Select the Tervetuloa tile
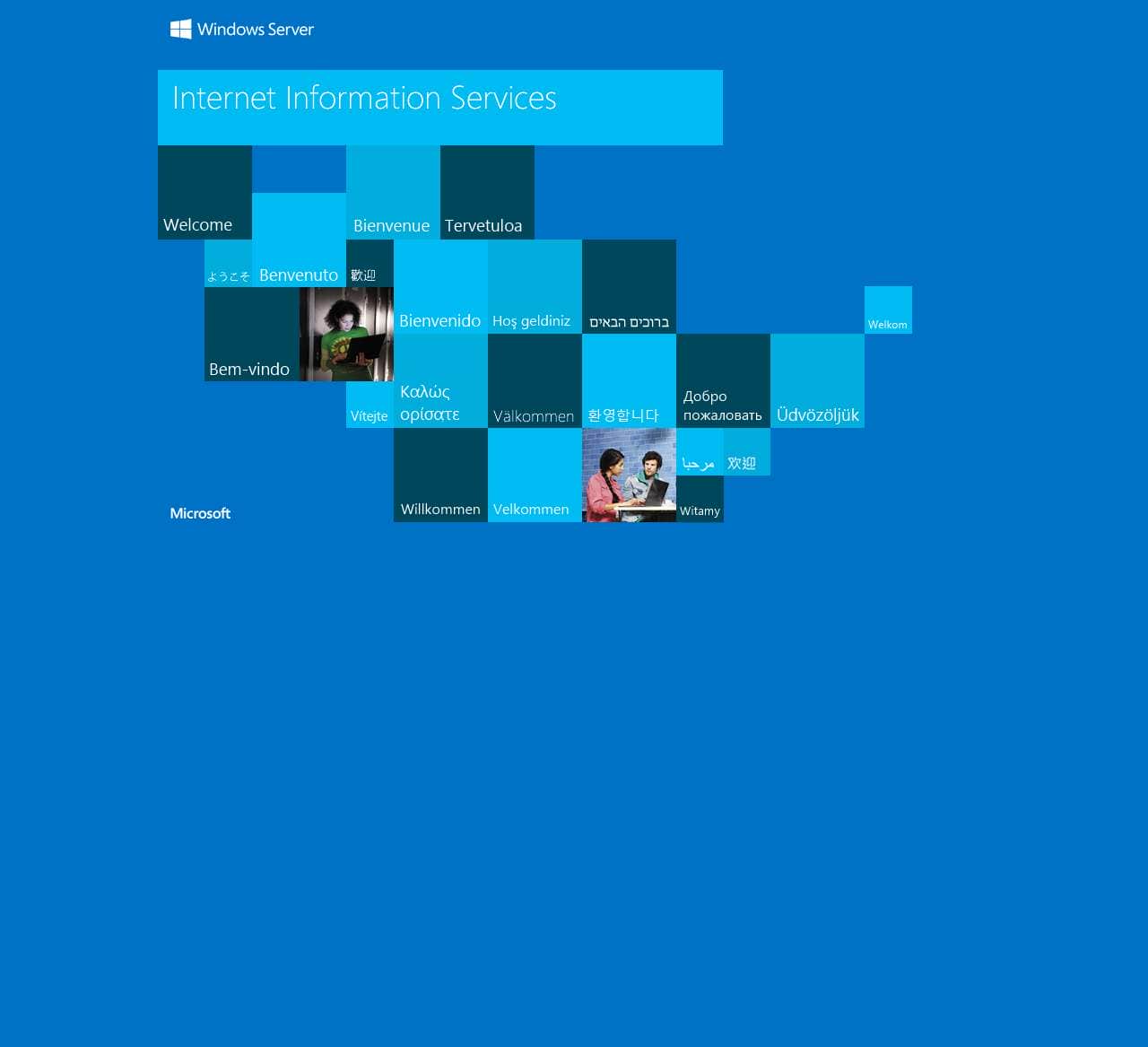This screenshot has height=1047, width=1148. coord(487,191)
